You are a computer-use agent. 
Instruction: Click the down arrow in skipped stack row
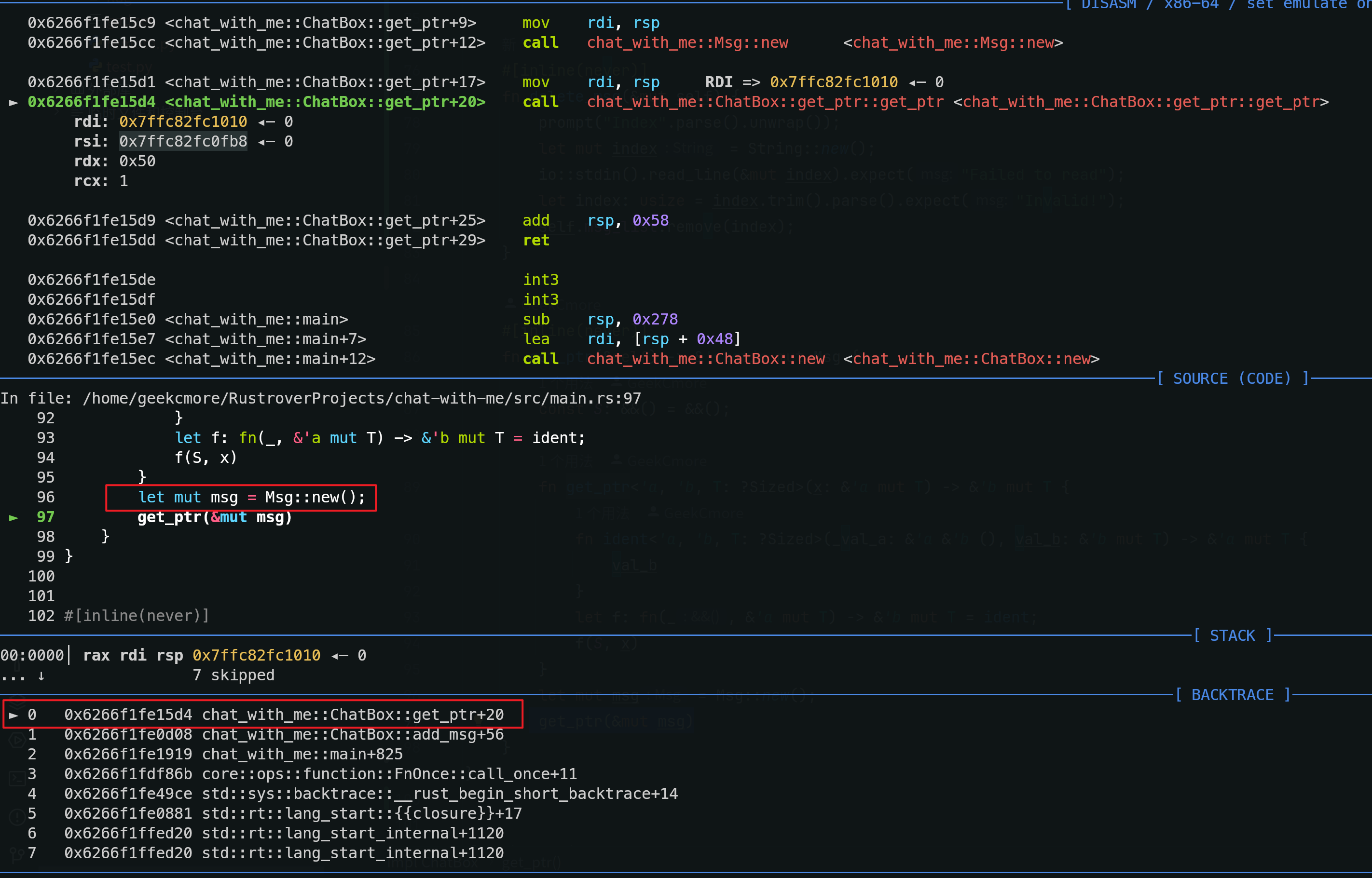tap(41, 675)
